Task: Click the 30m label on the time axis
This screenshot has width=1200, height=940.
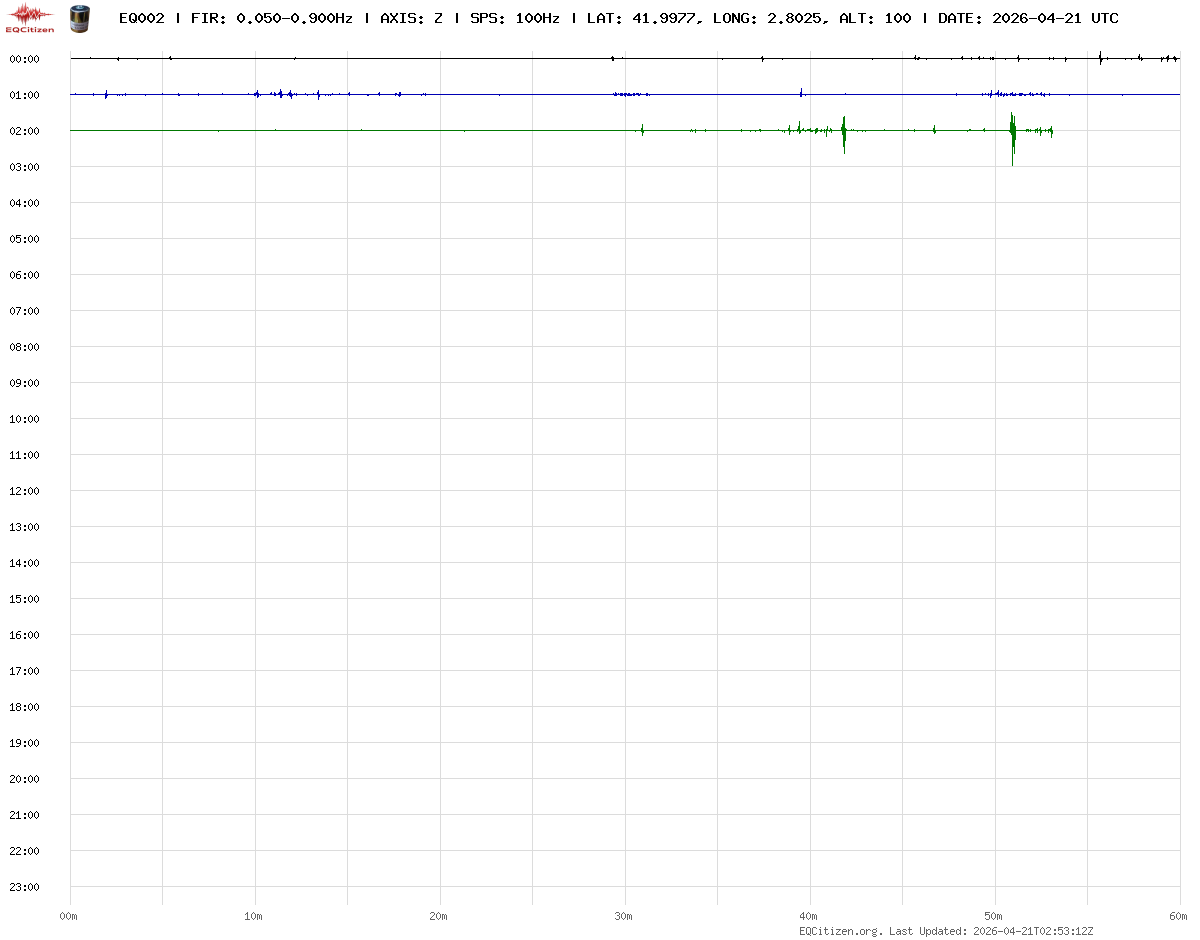Action: click(624, 916)
